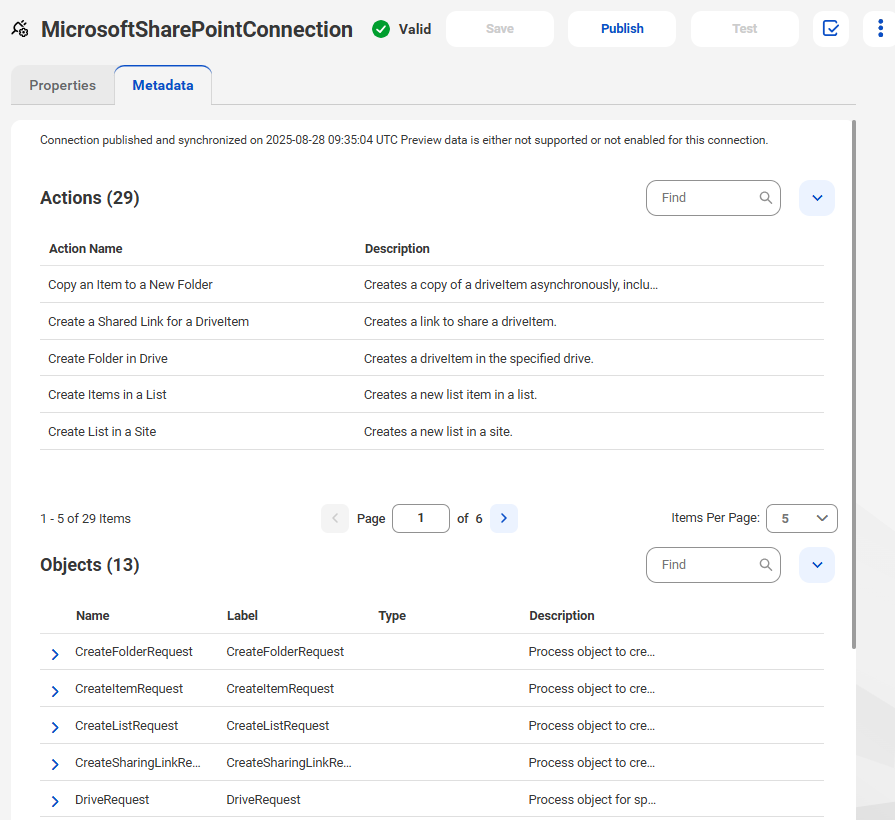
Task: Collapse the Actions section with chevron button
Action: (x=817, y=198)
